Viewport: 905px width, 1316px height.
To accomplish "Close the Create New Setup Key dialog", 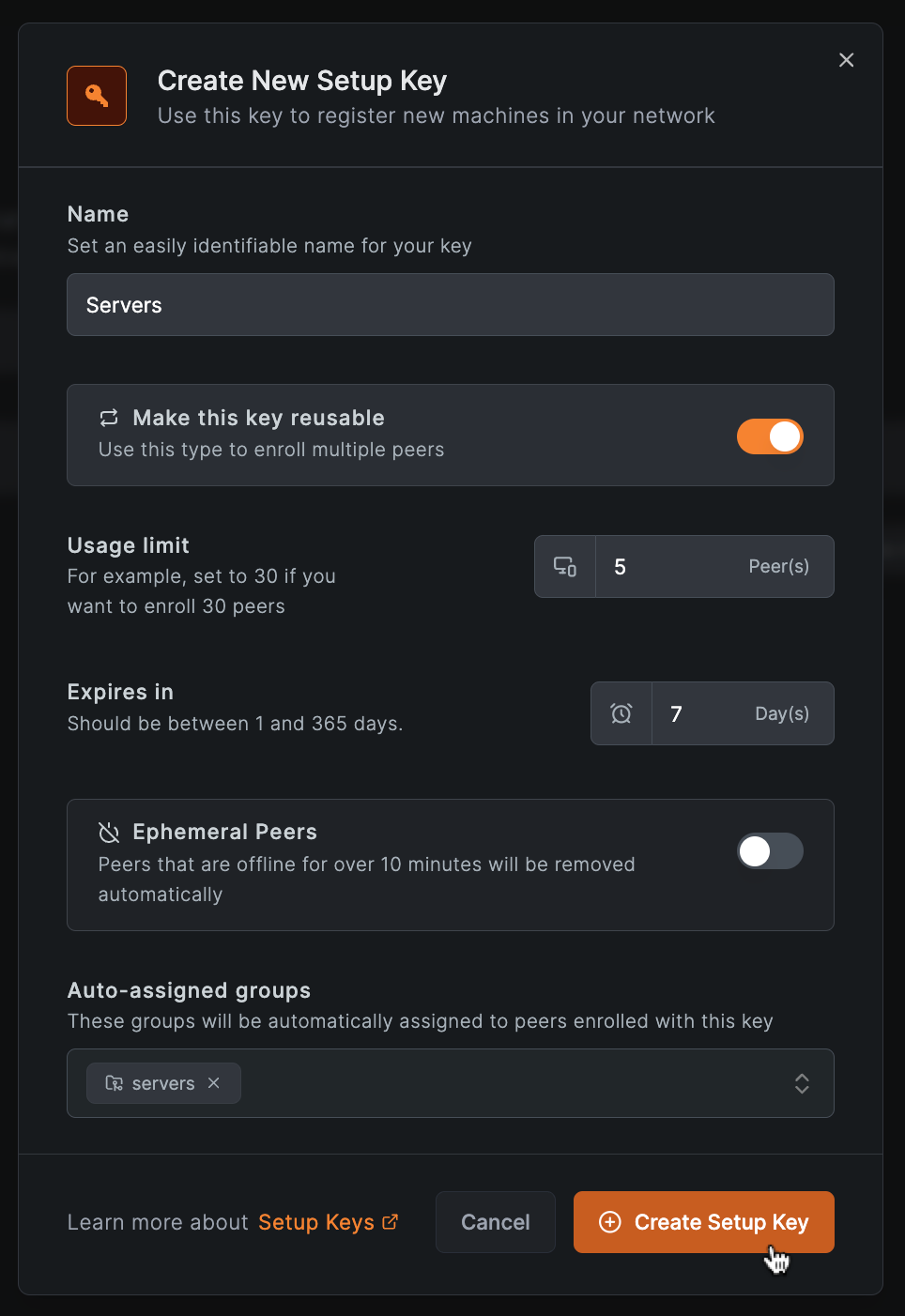I will tap(846, 60).
